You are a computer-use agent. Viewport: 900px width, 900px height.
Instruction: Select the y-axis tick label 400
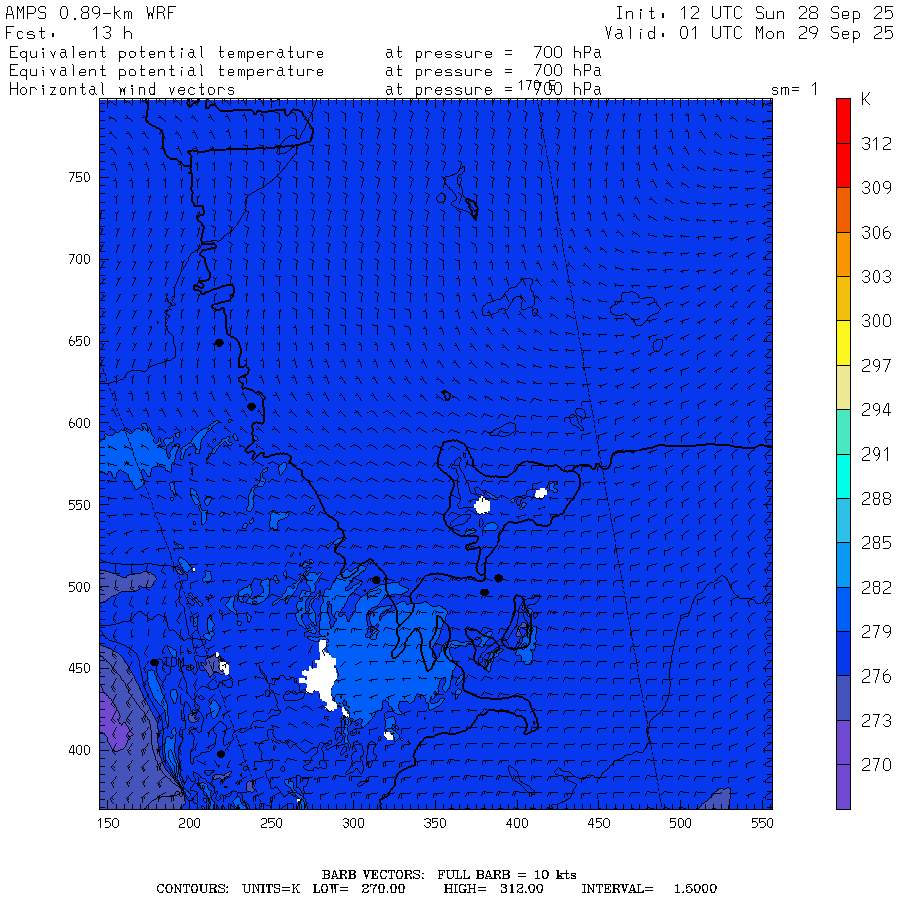[79, 750]
